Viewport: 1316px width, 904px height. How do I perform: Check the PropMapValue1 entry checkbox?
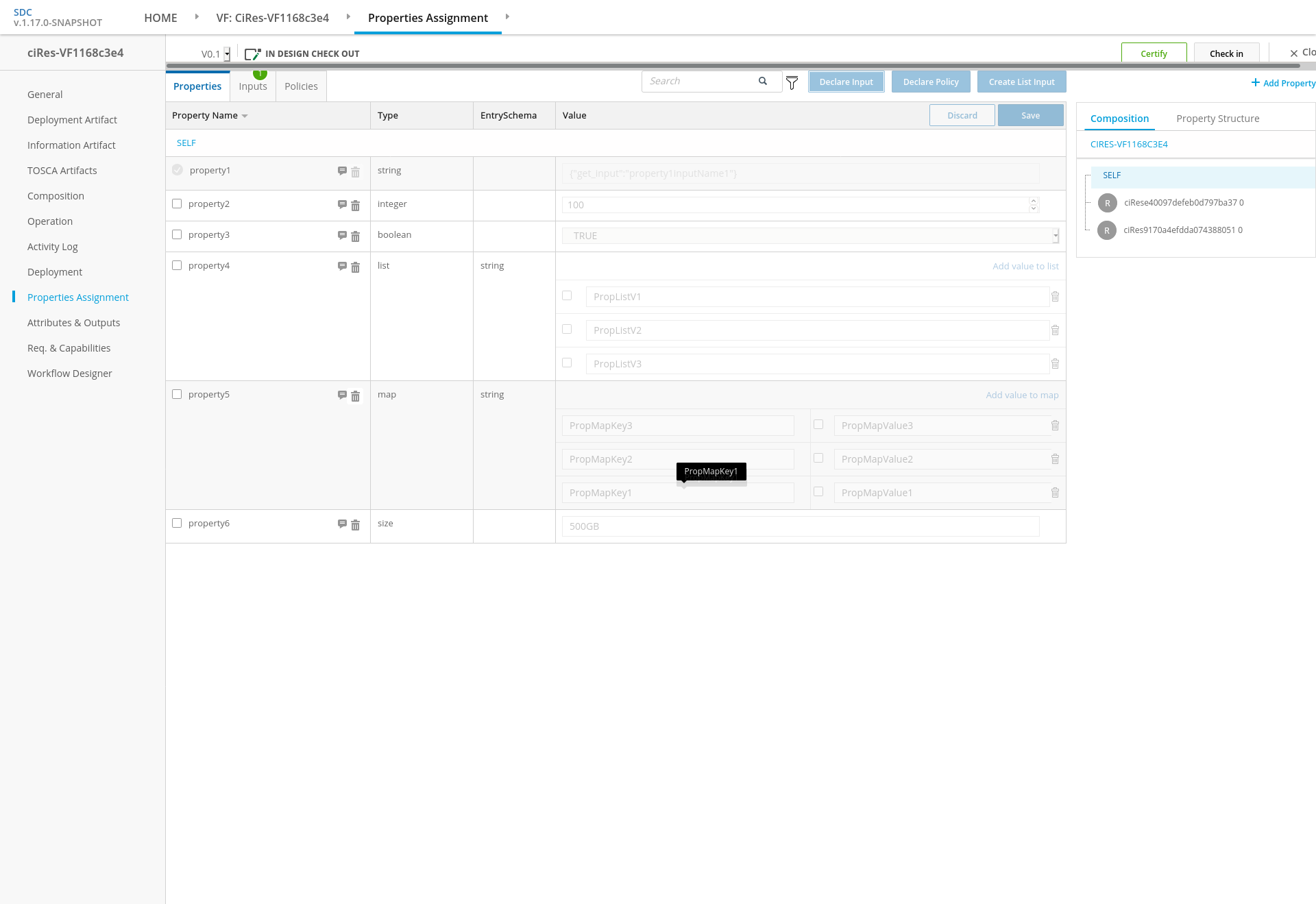point(818,491)
